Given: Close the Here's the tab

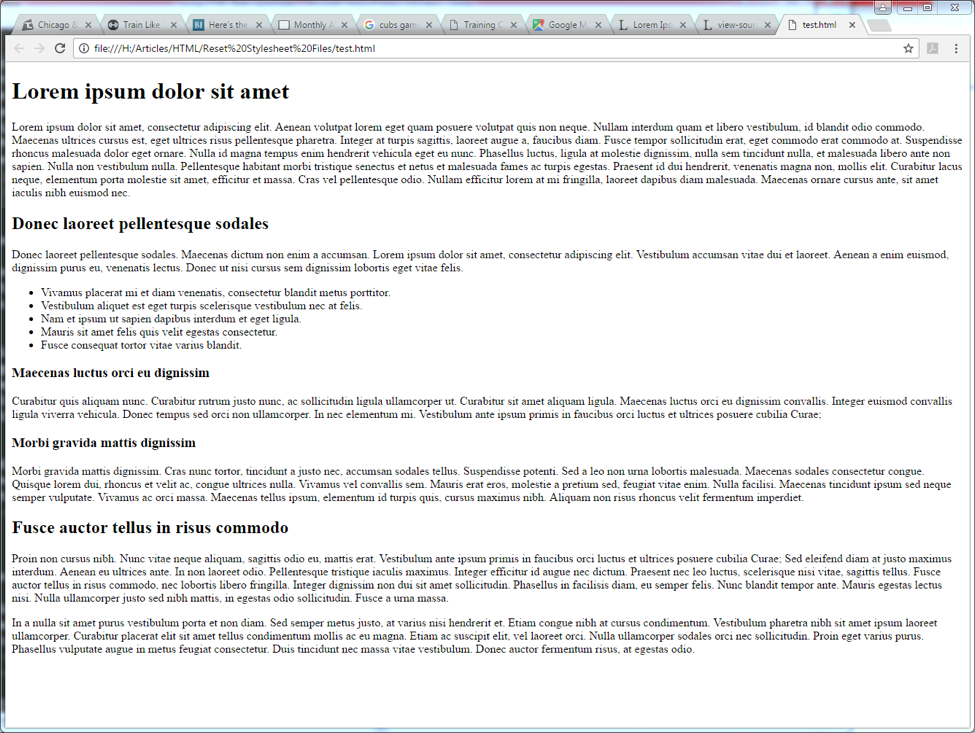Looking at the screenshot, I should click(259, 25).
